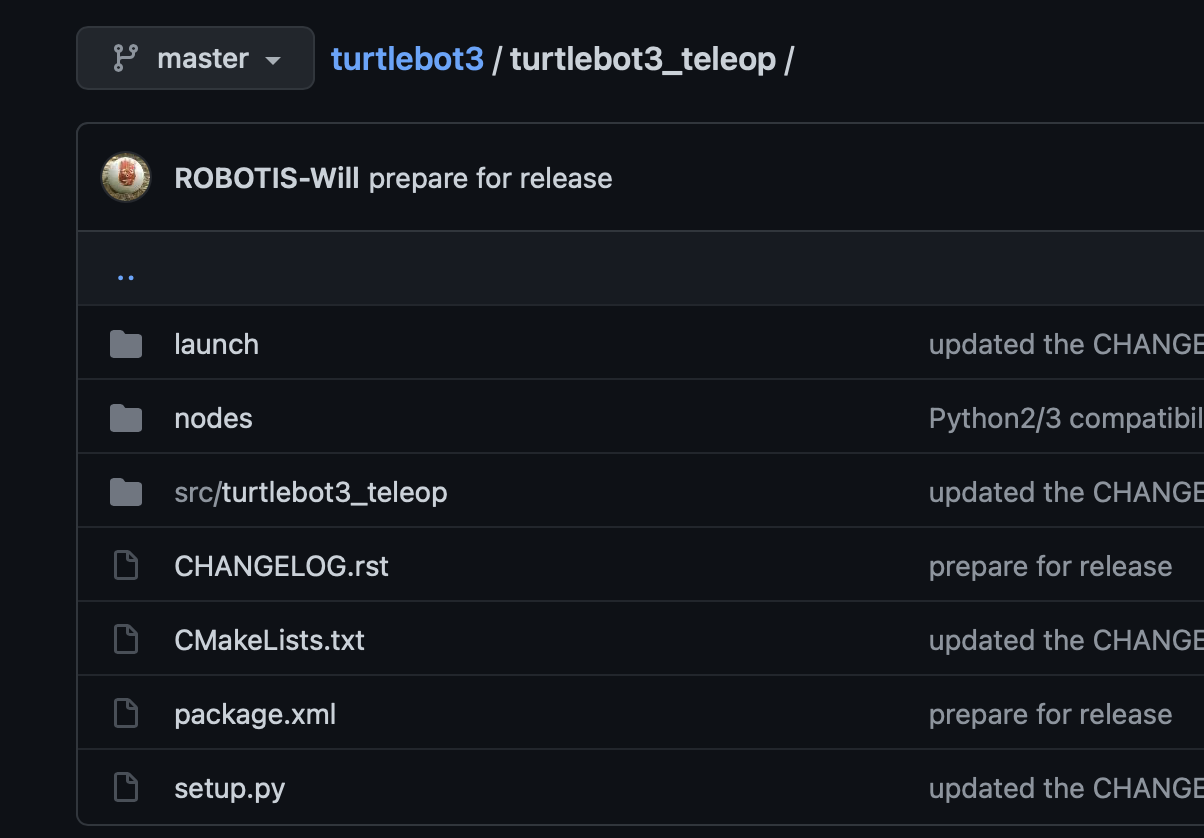Open the launch folder
Image resolution: width=1204 pixels, height=838 pixels.
click(x=216, y=344)
